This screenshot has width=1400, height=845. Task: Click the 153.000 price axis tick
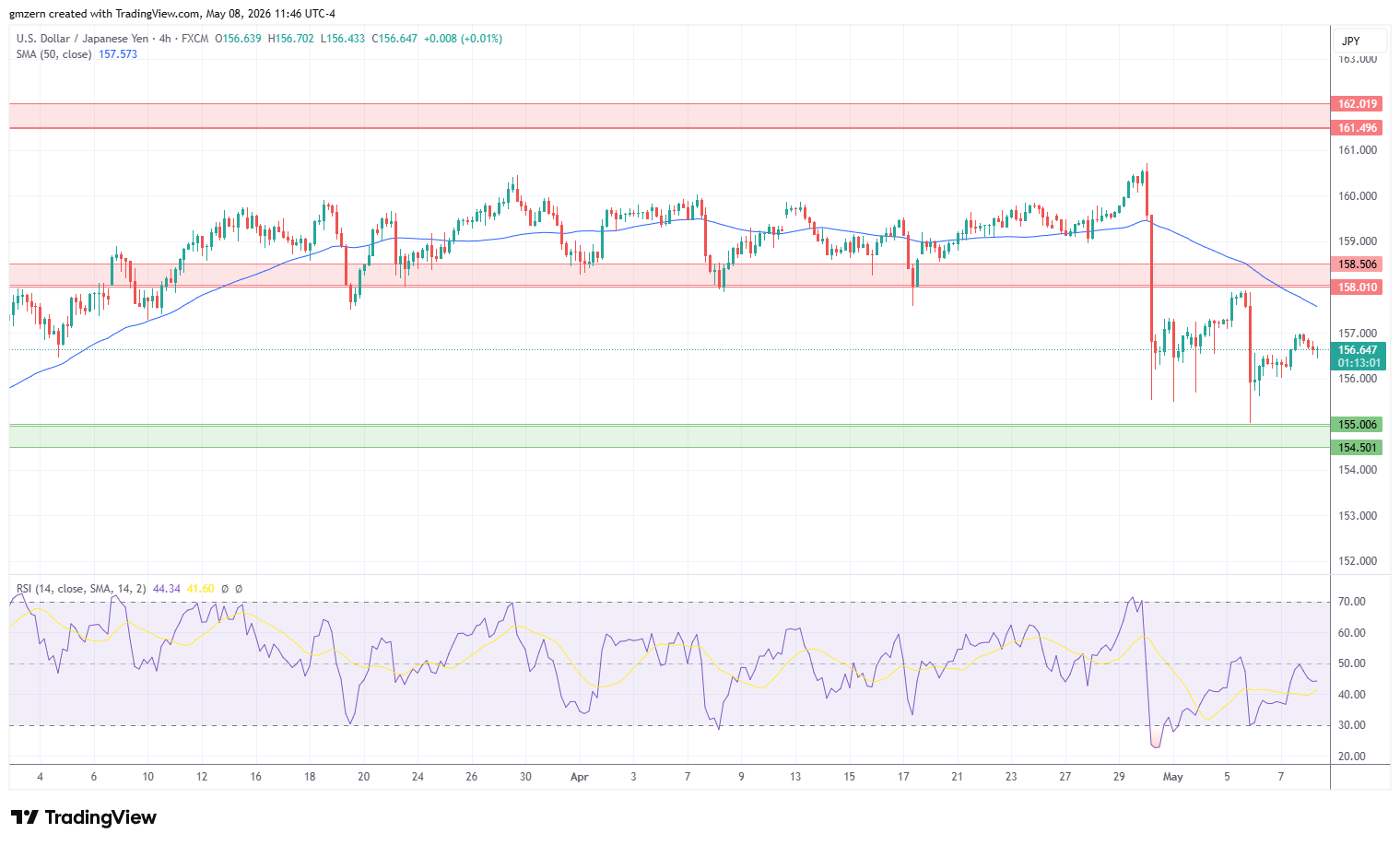[1358, 516]
